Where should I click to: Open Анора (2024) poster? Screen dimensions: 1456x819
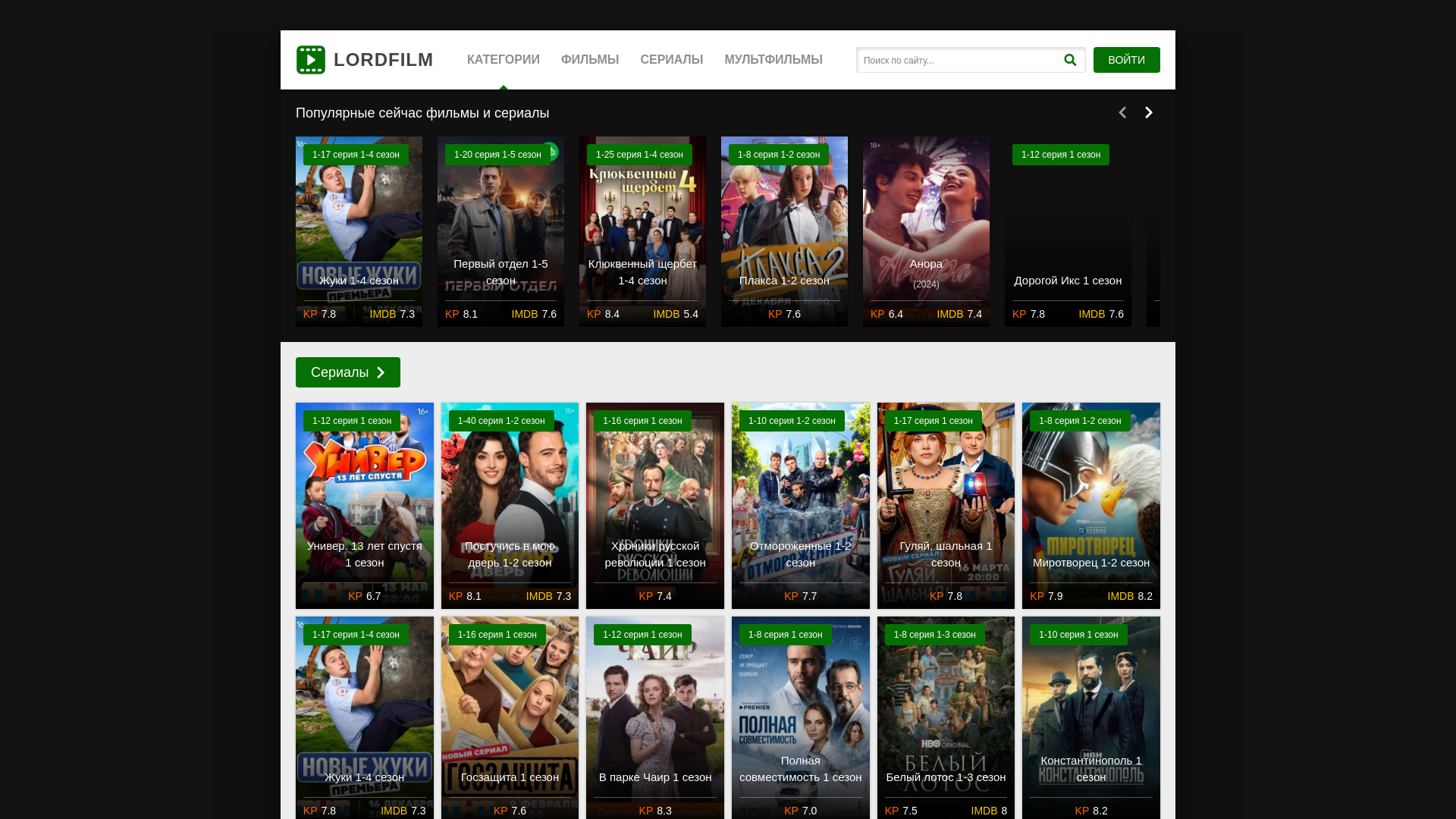pos(926,231)
